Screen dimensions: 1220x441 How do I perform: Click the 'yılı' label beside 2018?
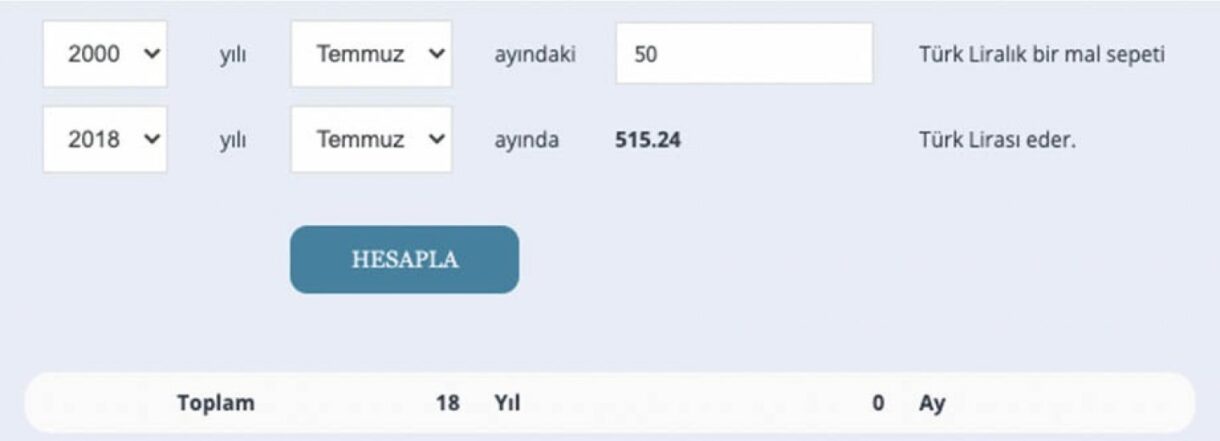pos(232,141)
